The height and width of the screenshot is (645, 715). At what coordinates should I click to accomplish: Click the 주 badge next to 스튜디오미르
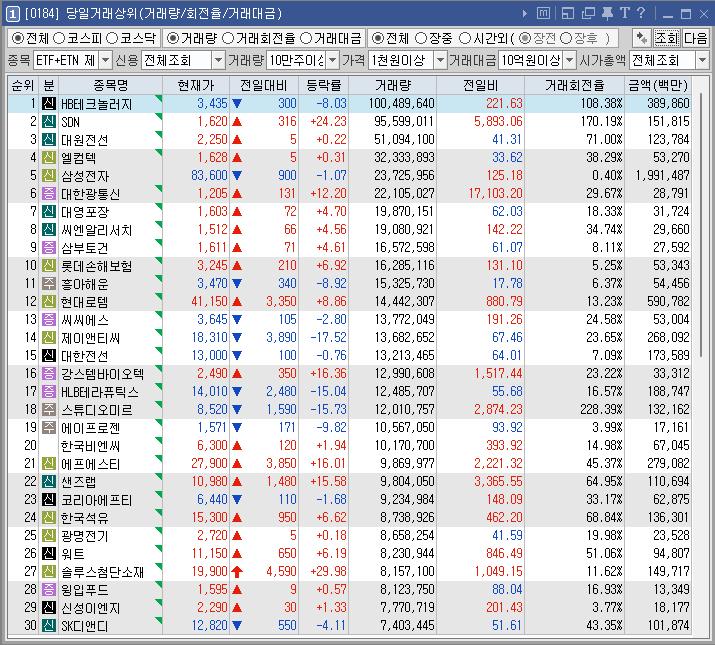[49, 409]
